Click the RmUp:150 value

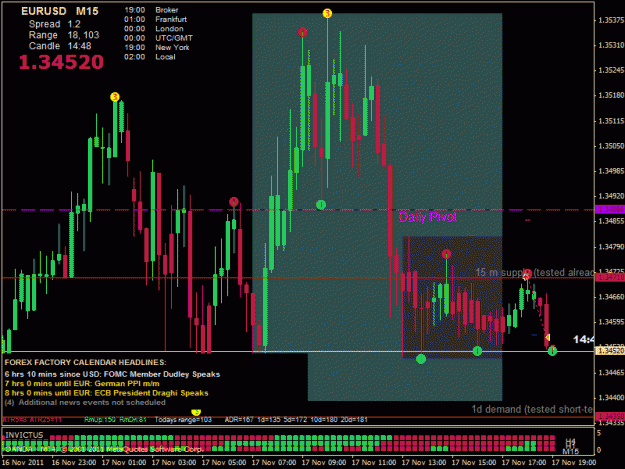tap(100, 420)
